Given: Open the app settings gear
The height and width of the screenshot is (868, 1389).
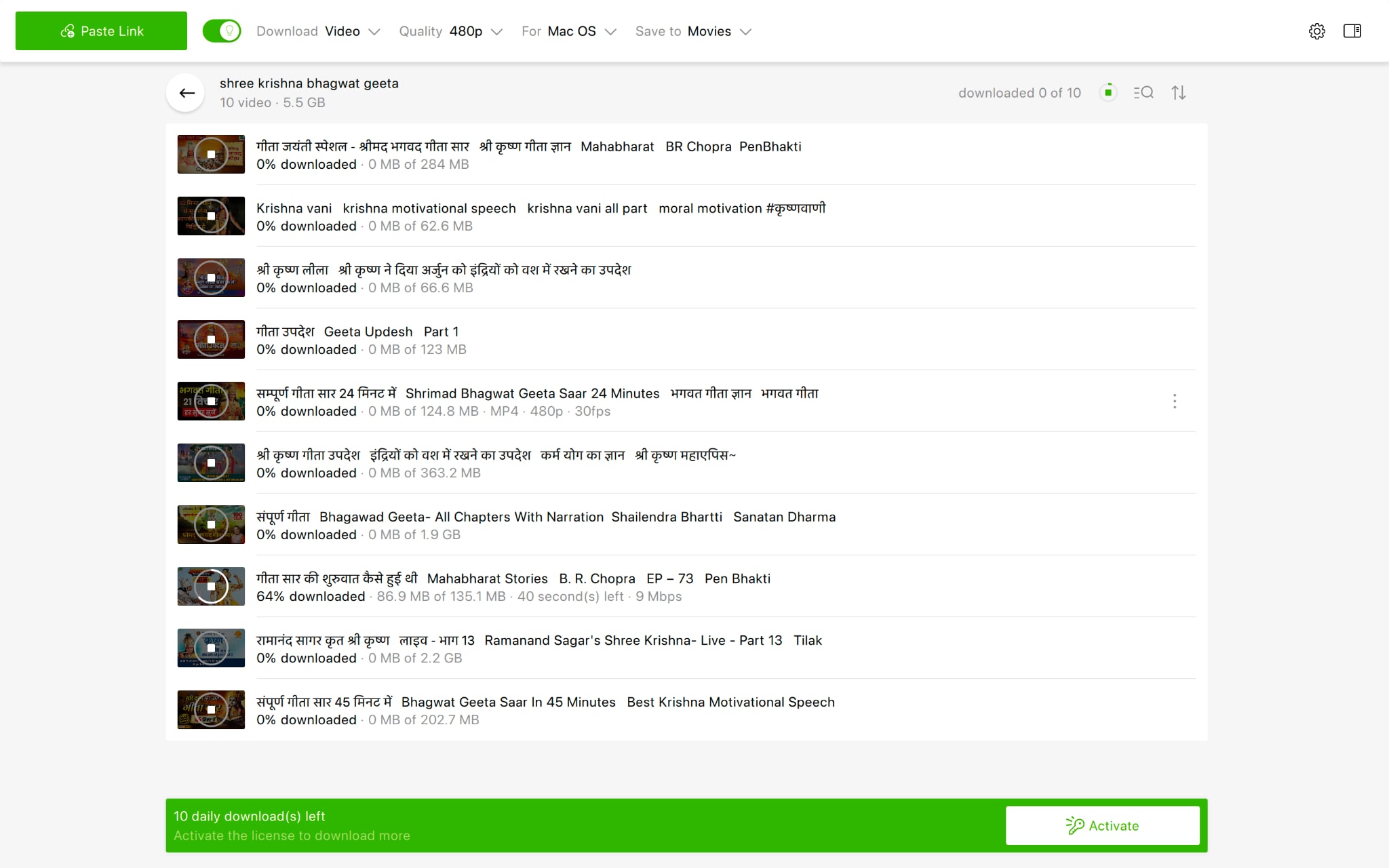Looking at the screenshot, I should coord(1318,31).
